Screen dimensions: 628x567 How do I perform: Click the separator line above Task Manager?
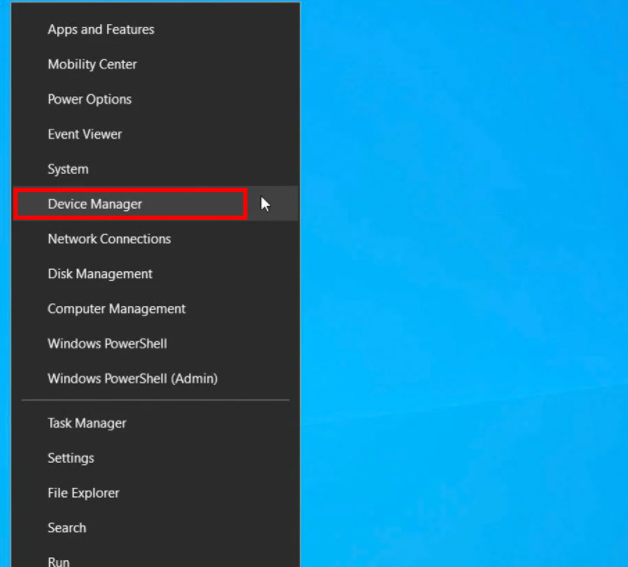point(155,401)
